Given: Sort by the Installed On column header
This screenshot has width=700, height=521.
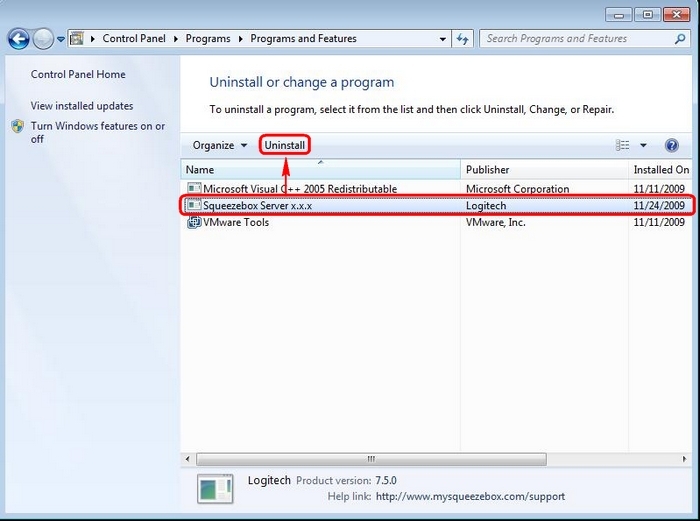Looking at the screenshot, I should (x=660, y=170).
